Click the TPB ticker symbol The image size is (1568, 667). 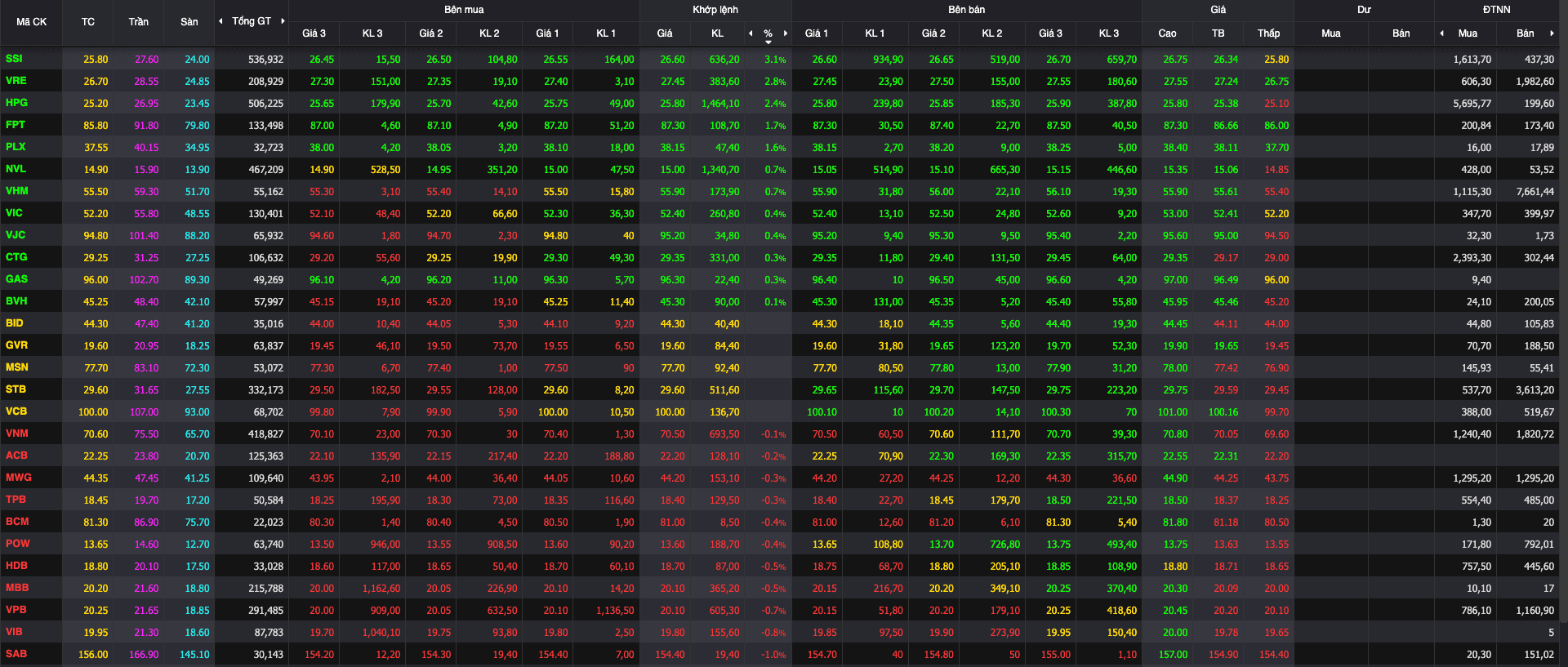[x=16, y=500]
